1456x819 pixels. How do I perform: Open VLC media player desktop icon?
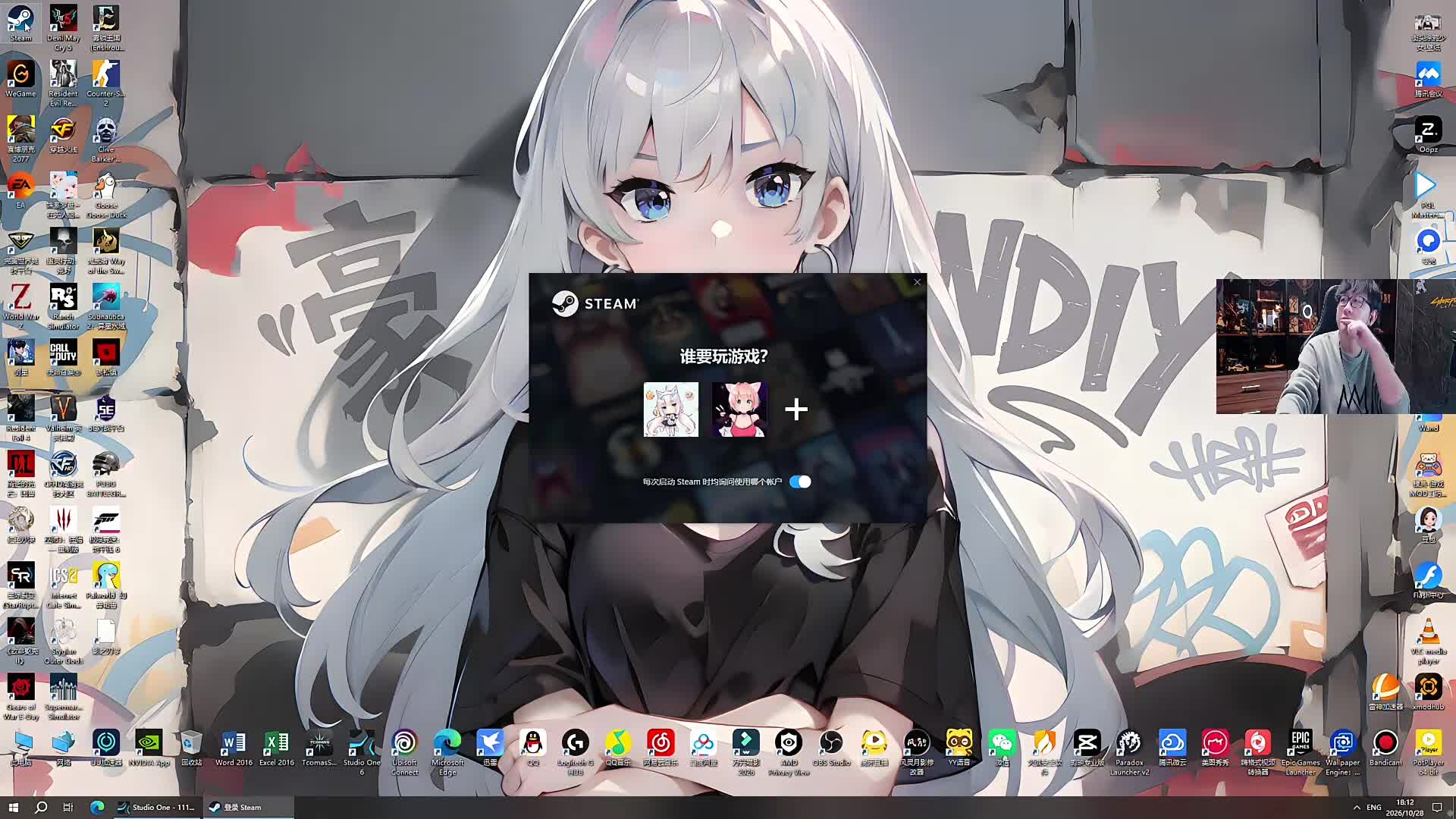point(1428,642)
